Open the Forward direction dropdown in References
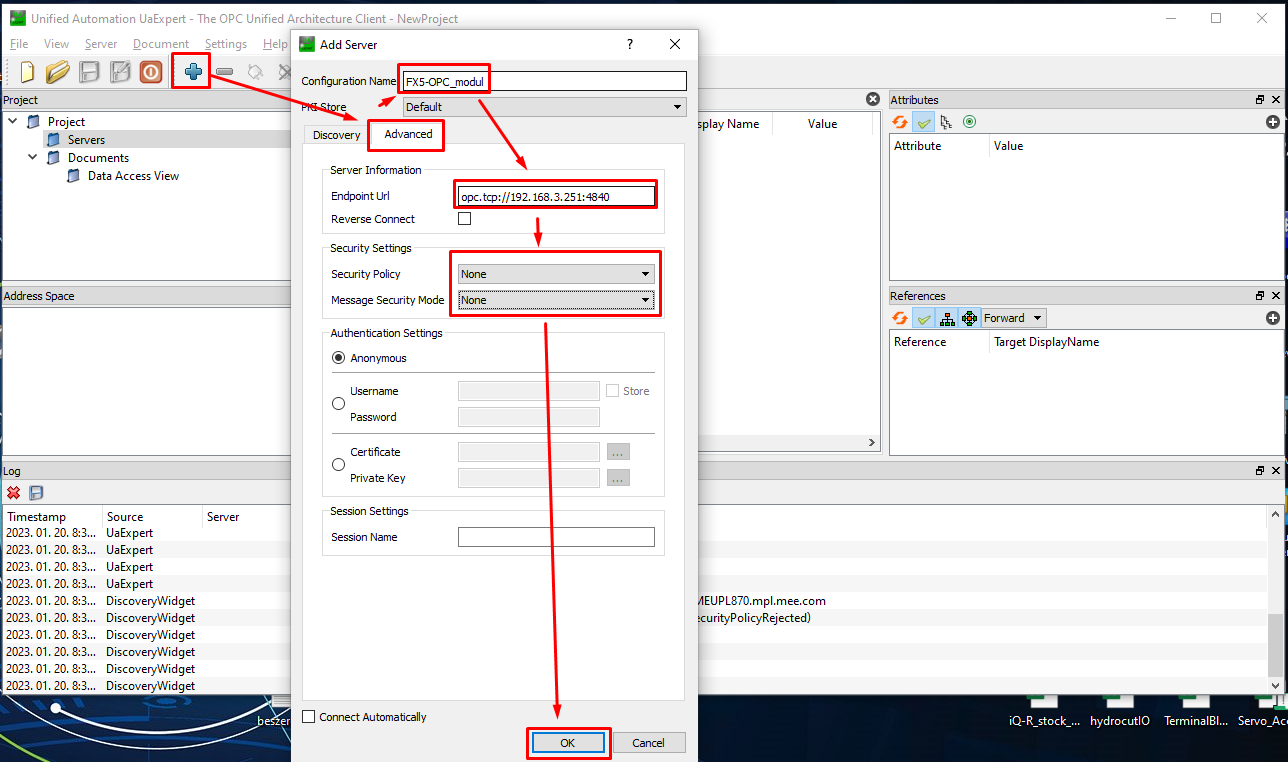Viewport: 1288px width, 762px height. 1013,318
